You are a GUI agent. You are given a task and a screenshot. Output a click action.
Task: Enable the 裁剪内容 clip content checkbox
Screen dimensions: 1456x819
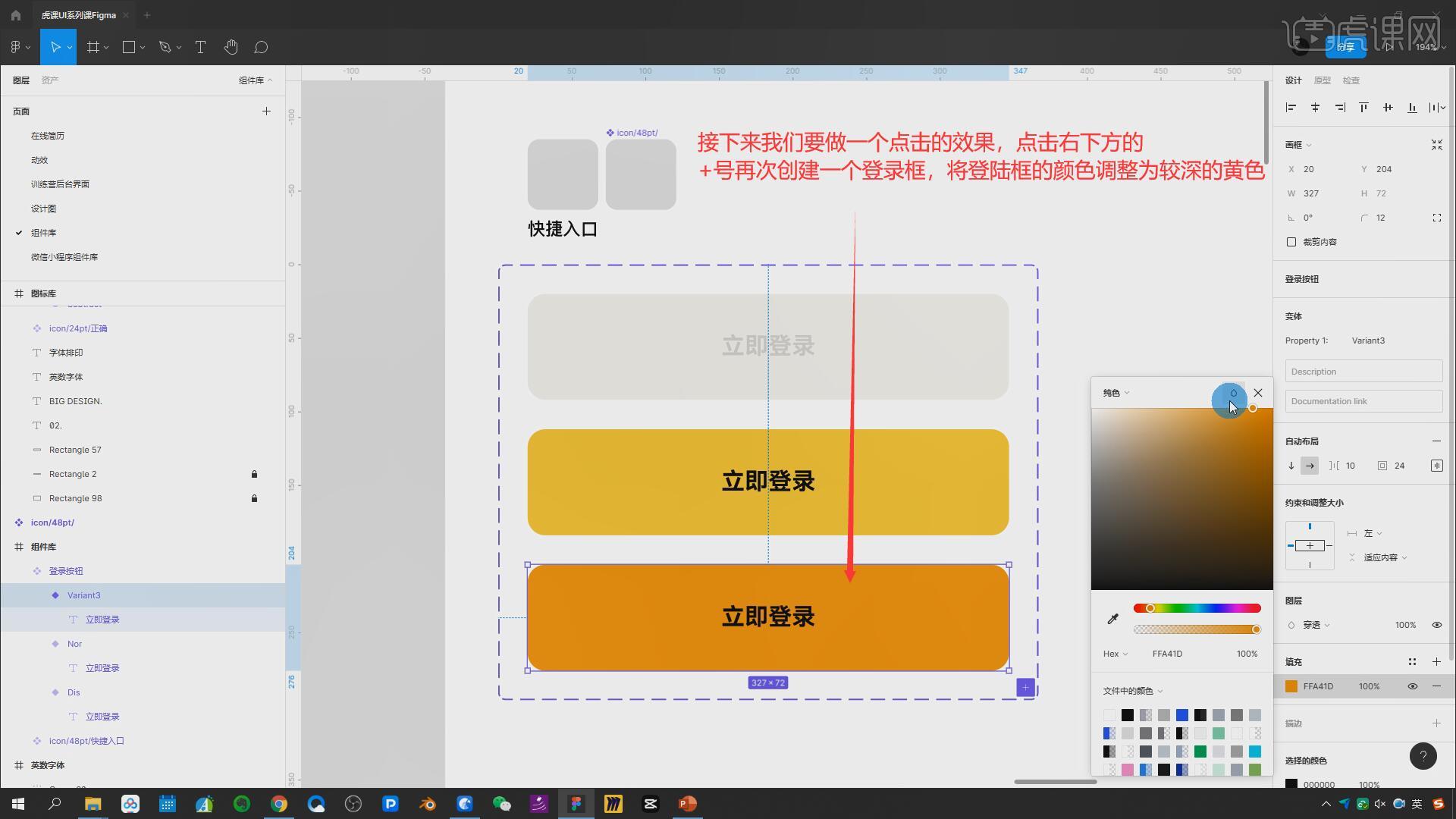[x=1291, y=242]
